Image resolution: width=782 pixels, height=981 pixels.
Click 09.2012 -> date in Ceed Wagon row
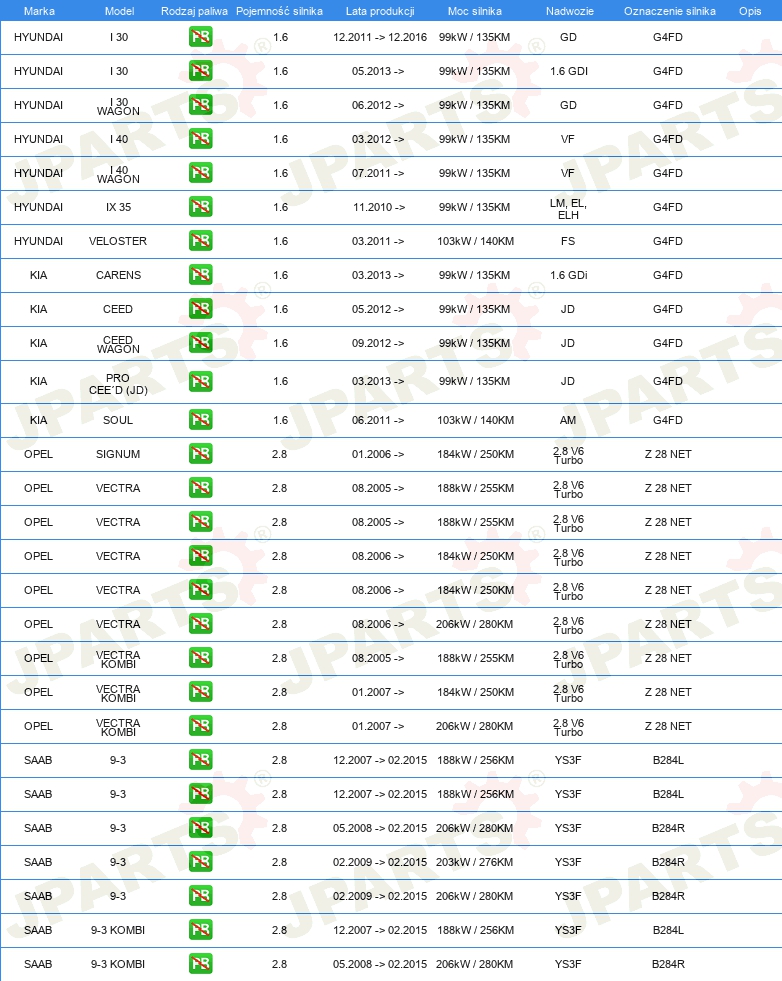point(378,343)
